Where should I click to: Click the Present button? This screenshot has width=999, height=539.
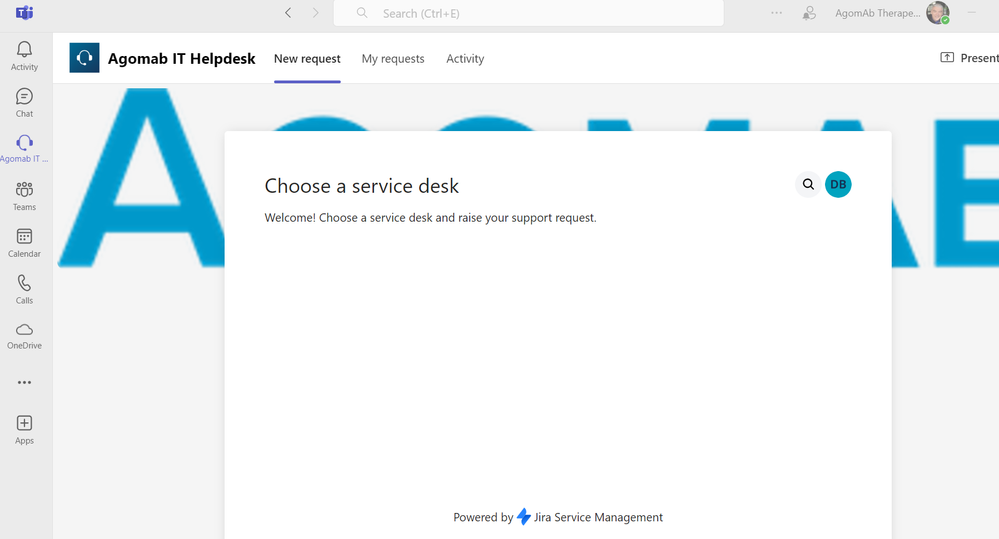pos(969,58)
